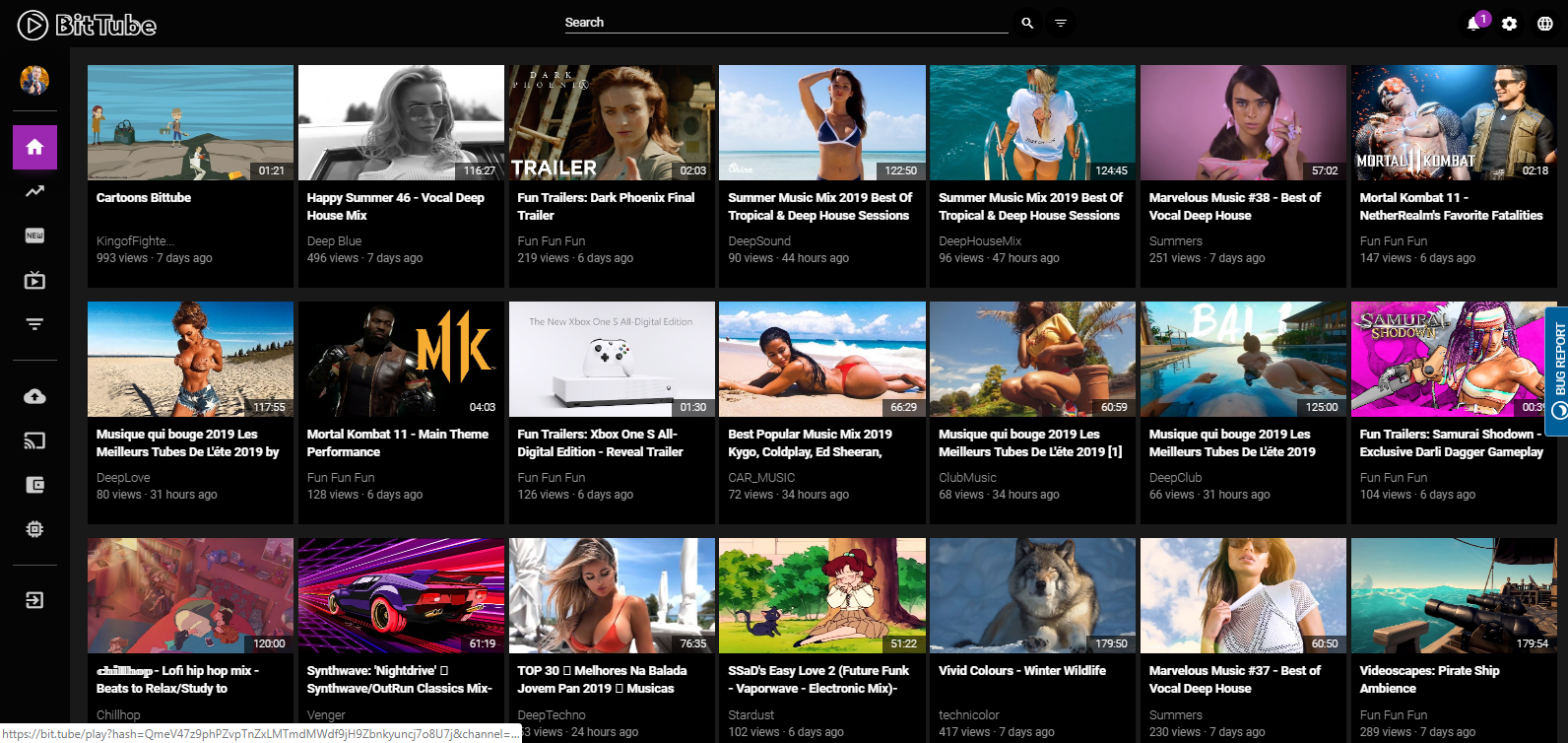Open the Mortal Kombat 11 Fatalities thumbnail
1568x743 pixels.
[1454, 122]
